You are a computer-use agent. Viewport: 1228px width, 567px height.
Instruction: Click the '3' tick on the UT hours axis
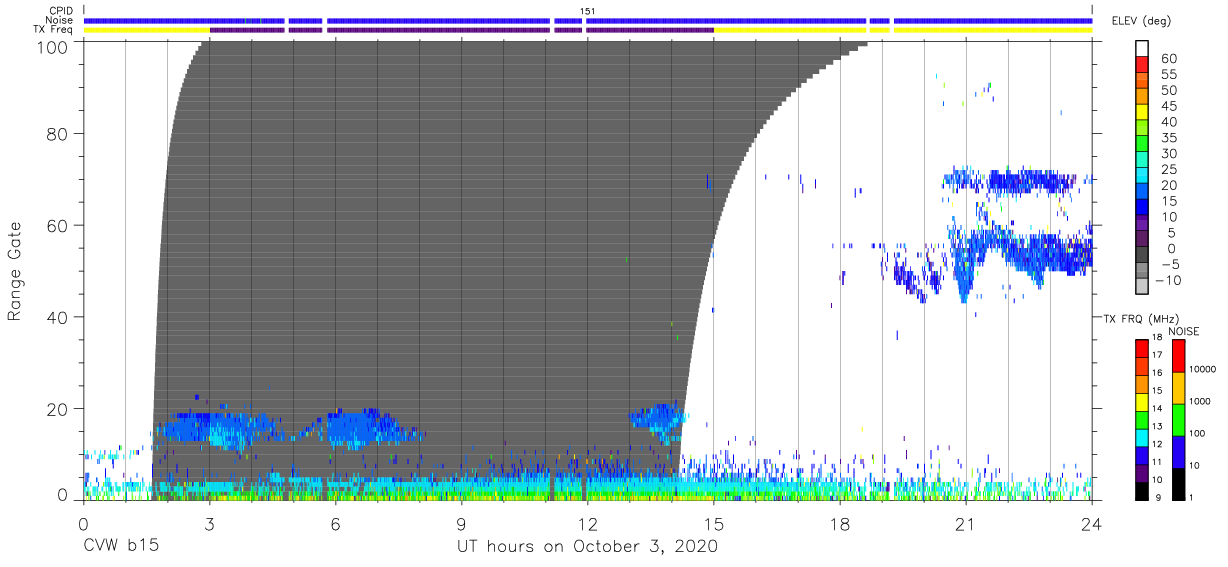point(209,523)
